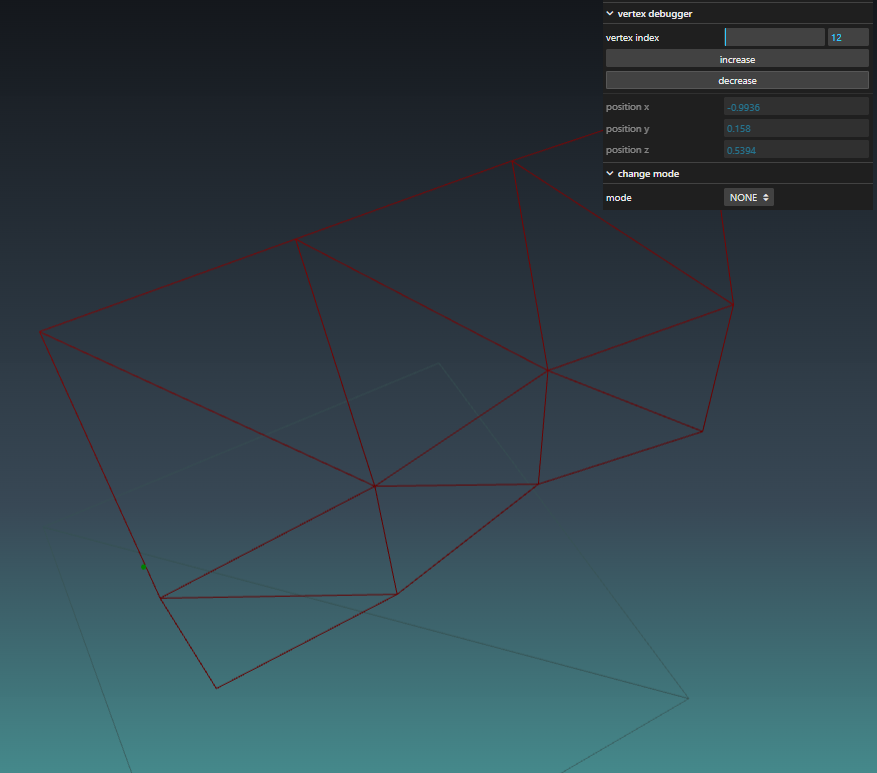
Task: Click the mode label
Action: 619,197
